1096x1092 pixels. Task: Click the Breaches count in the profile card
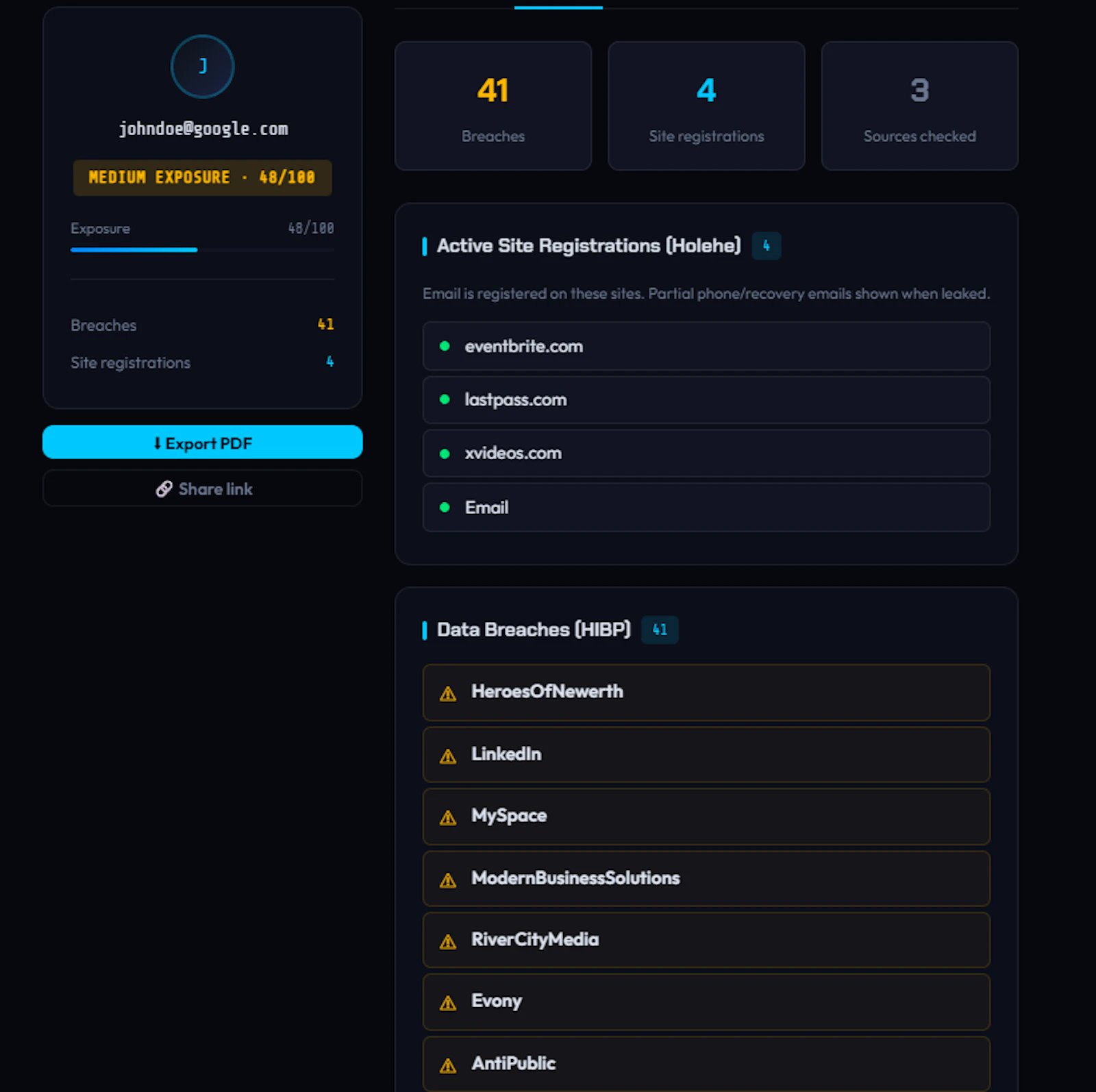pyautogui.click(x=326, y=324)
